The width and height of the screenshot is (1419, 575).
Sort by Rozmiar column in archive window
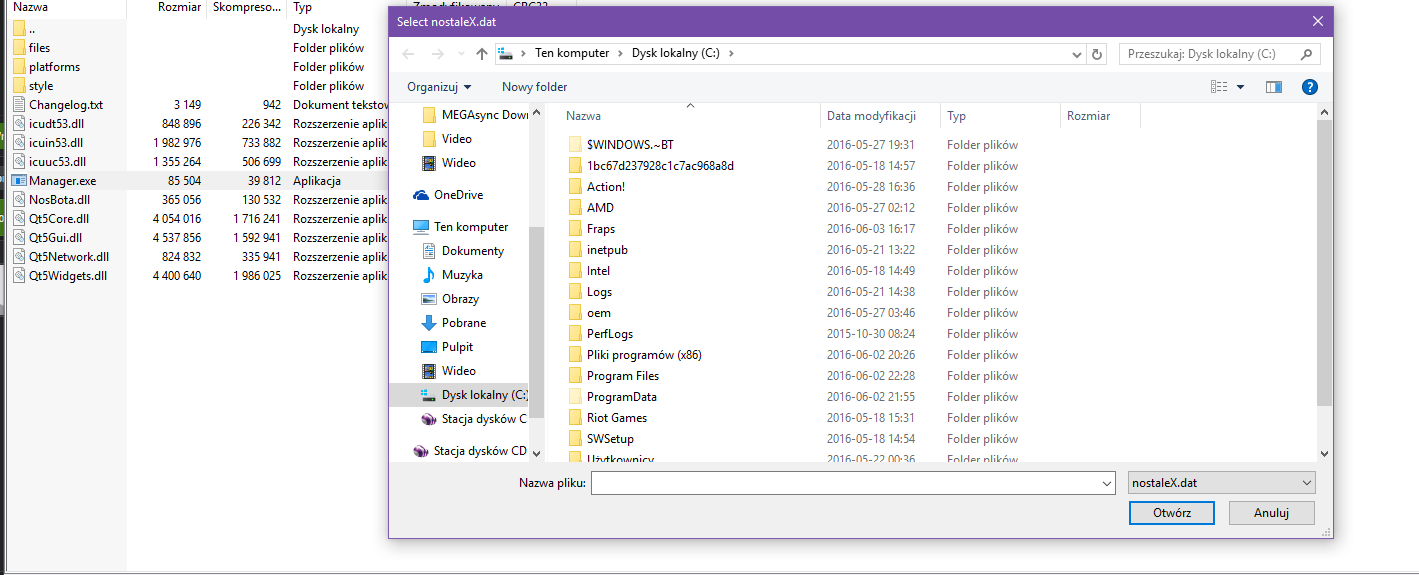click(179, 7)
